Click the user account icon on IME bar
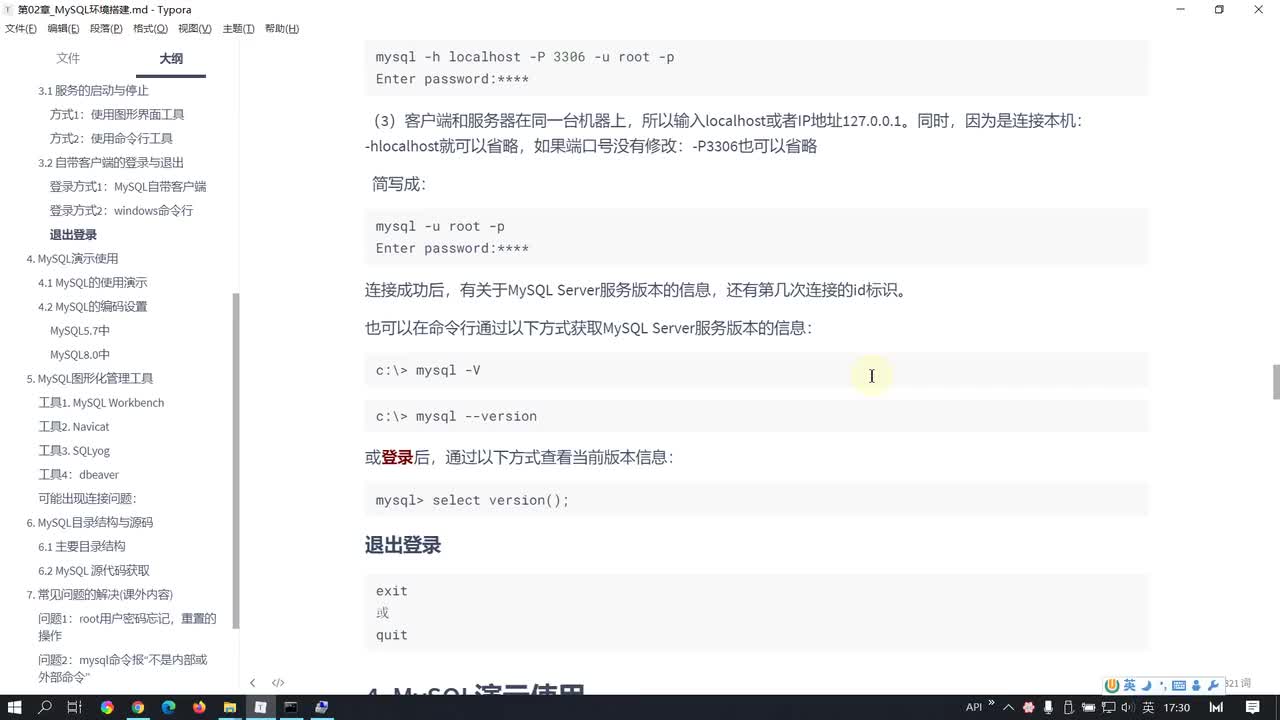1280x720 pixels. (x=1197, y=685)
